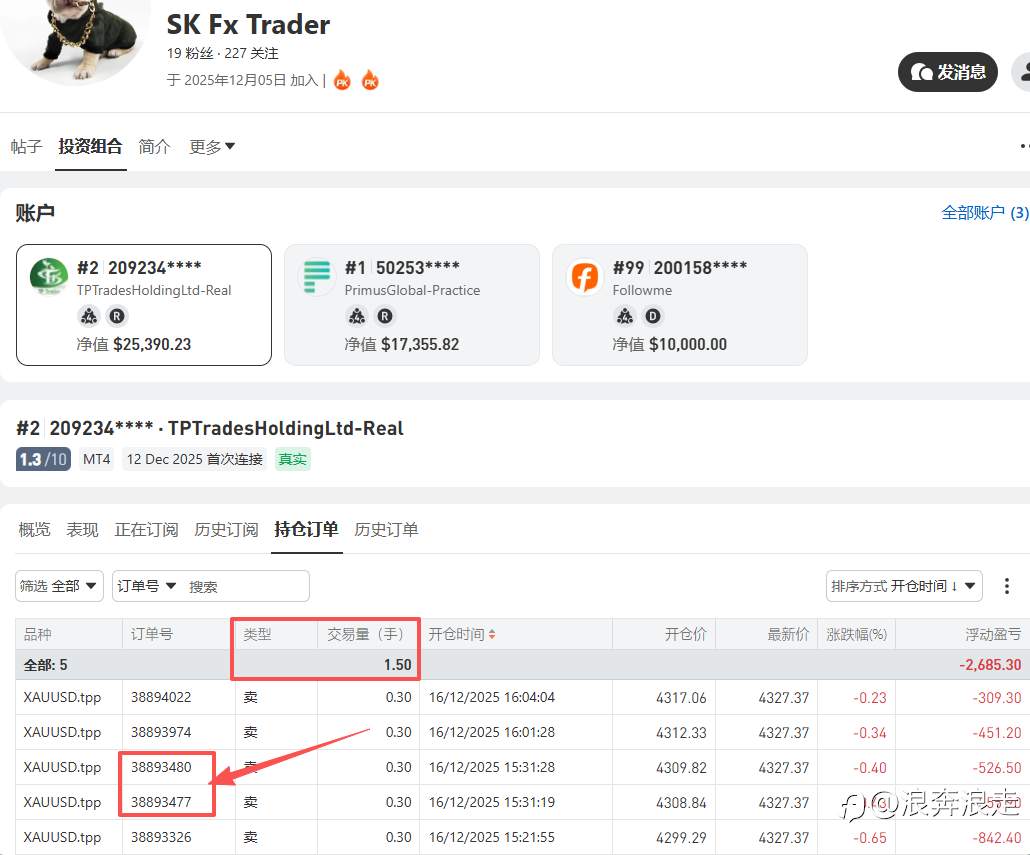1030x855 pixels.
Task: Sort by the 开仓时间 column header
Action: pyautogui.click(x=462, y=634)
